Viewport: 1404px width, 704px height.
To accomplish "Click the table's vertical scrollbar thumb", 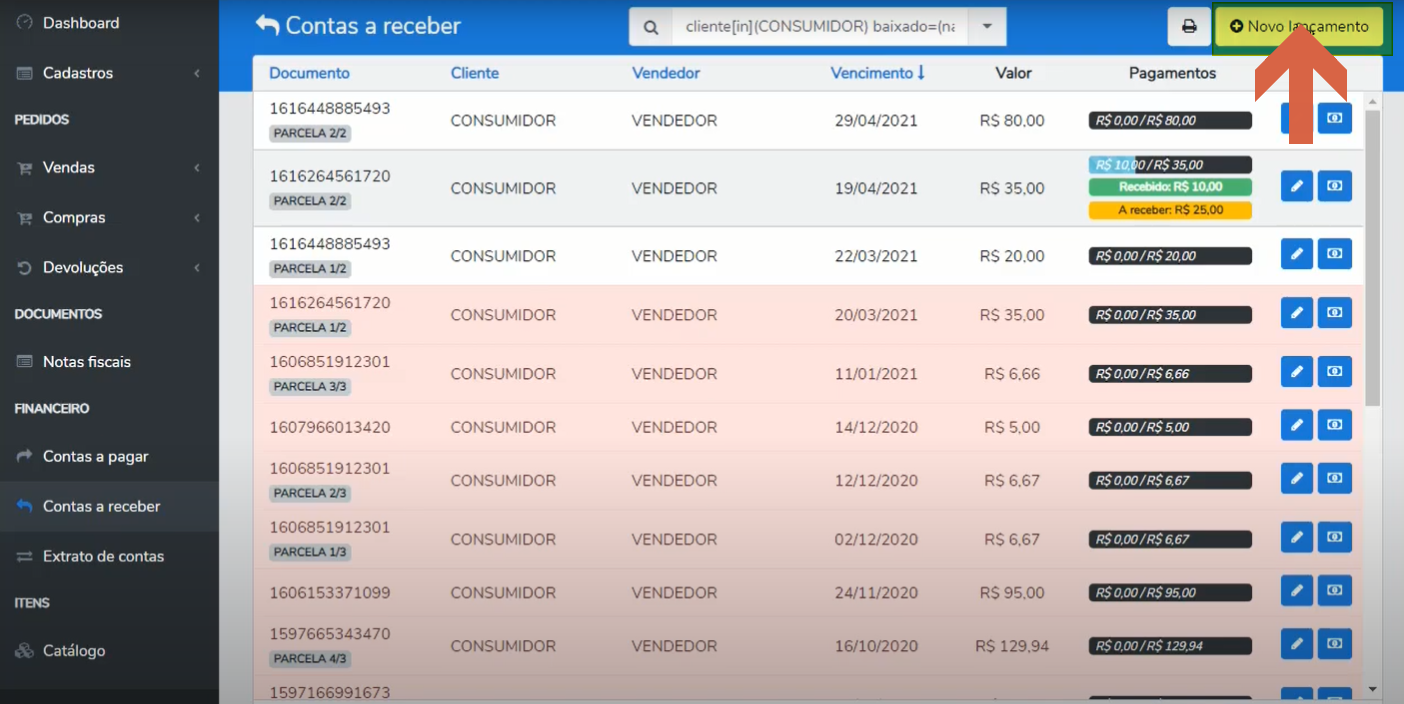I will tap(1373, 258).
